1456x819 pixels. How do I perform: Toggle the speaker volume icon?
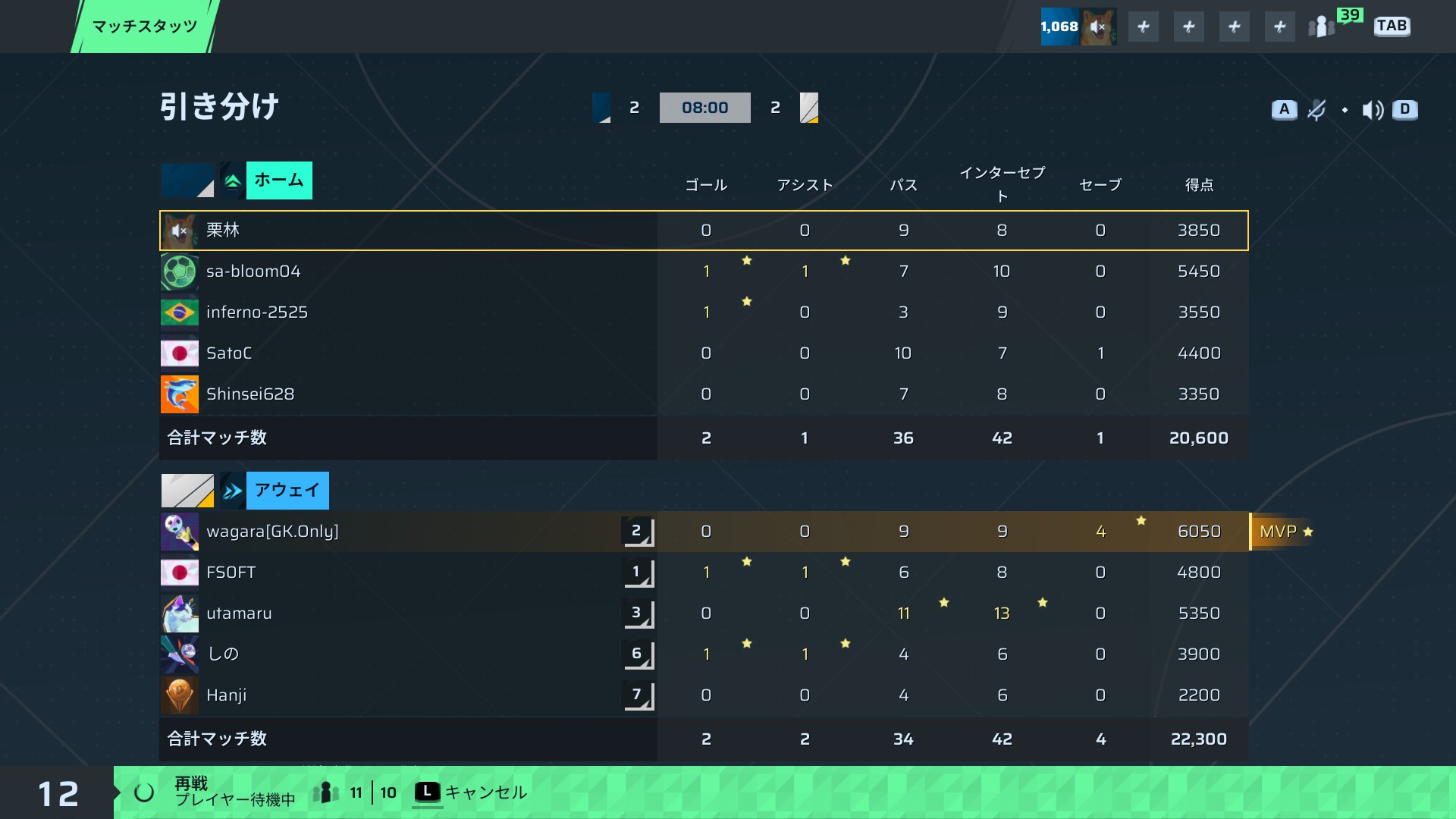(x=1373, y=110)
